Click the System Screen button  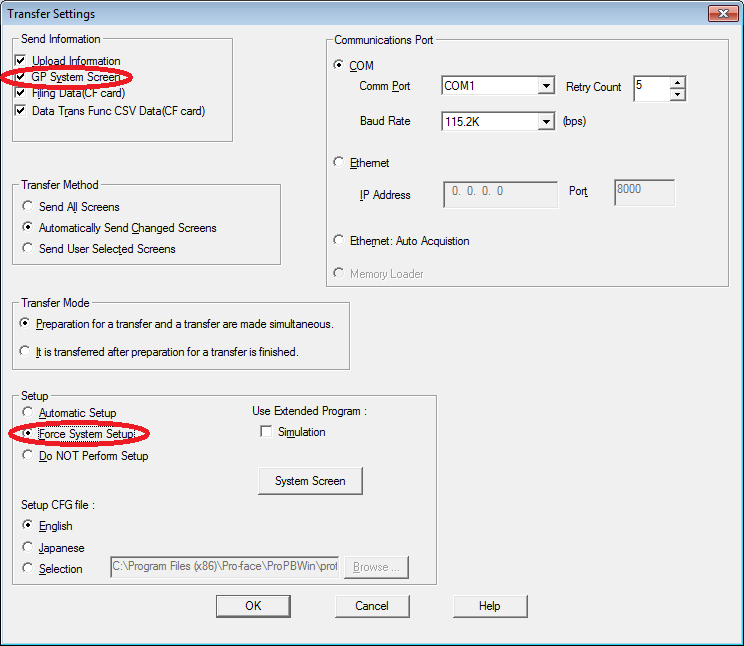[x=310, y=481]
